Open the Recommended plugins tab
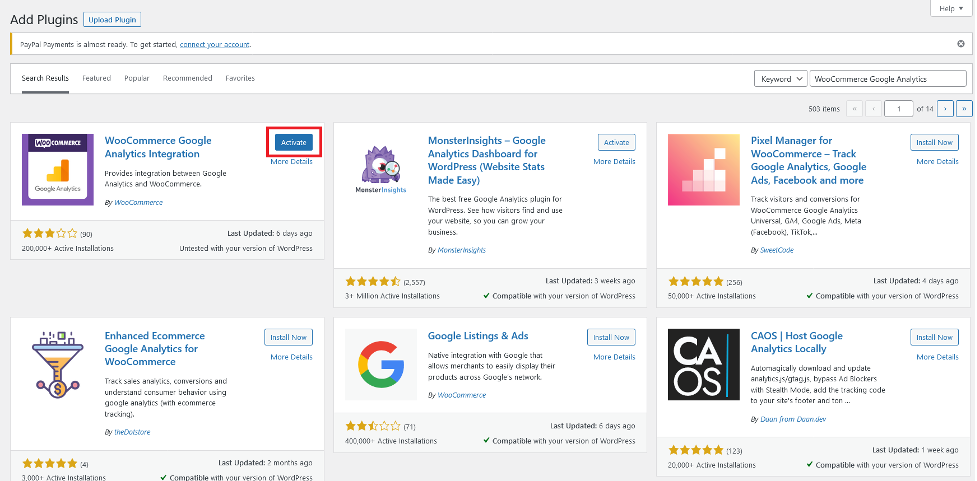 [188, 79]
